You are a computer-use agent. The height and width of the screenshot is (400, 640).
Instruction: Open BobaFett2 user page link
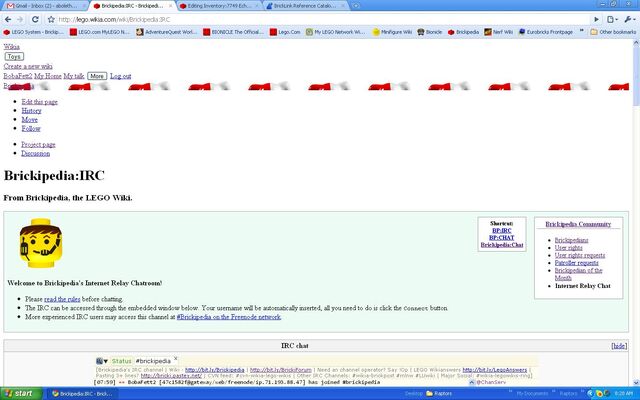(x=18, y=76)
